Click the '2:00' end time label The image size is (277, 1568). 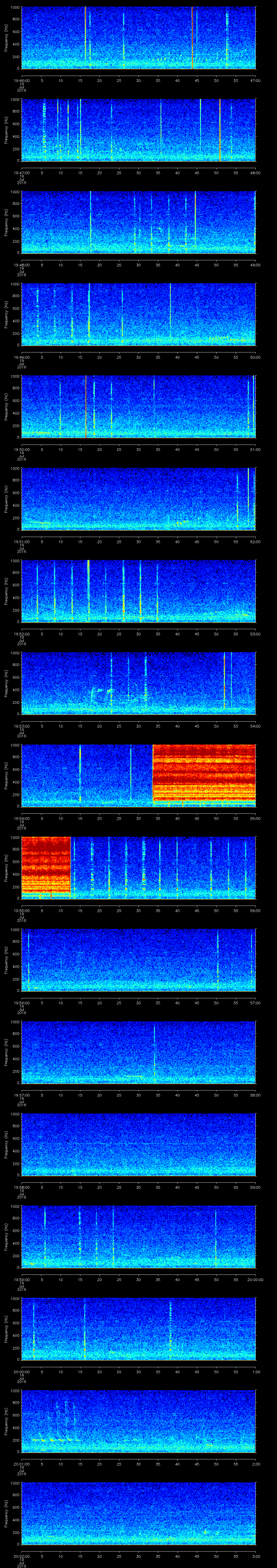click(x=256, y=1463)
